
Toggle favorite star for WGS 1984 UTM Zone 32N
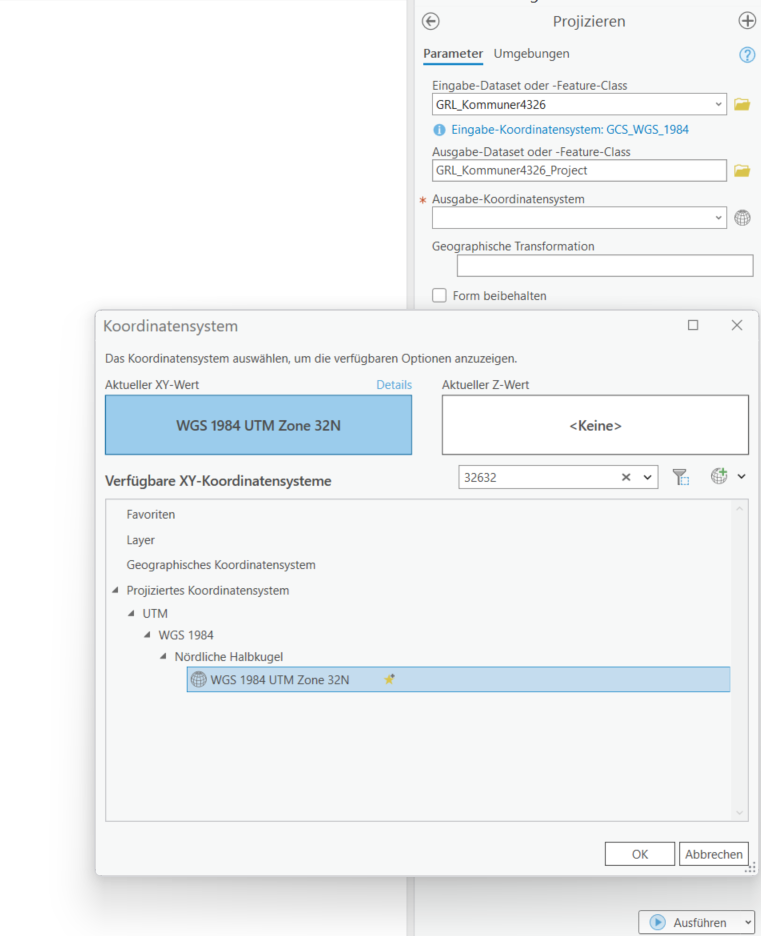pos(389,679)
